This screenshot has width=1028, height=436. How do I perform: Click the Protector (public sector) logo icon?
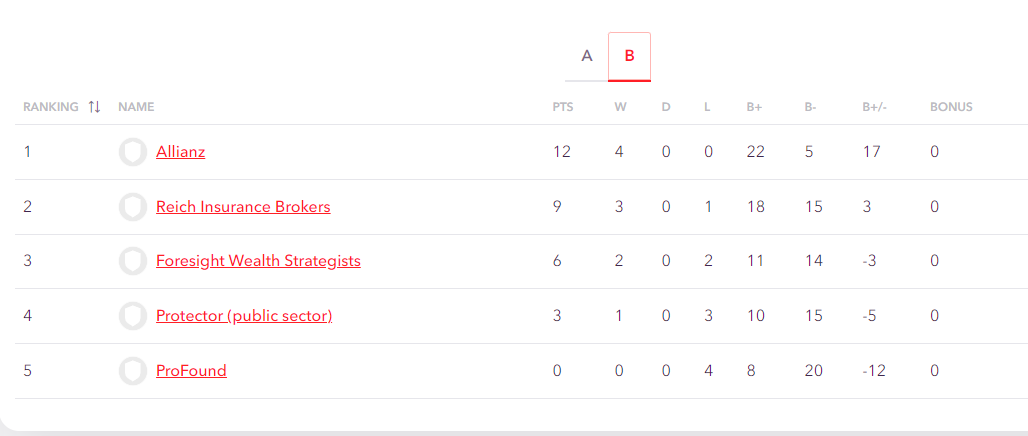click(132, 316)
